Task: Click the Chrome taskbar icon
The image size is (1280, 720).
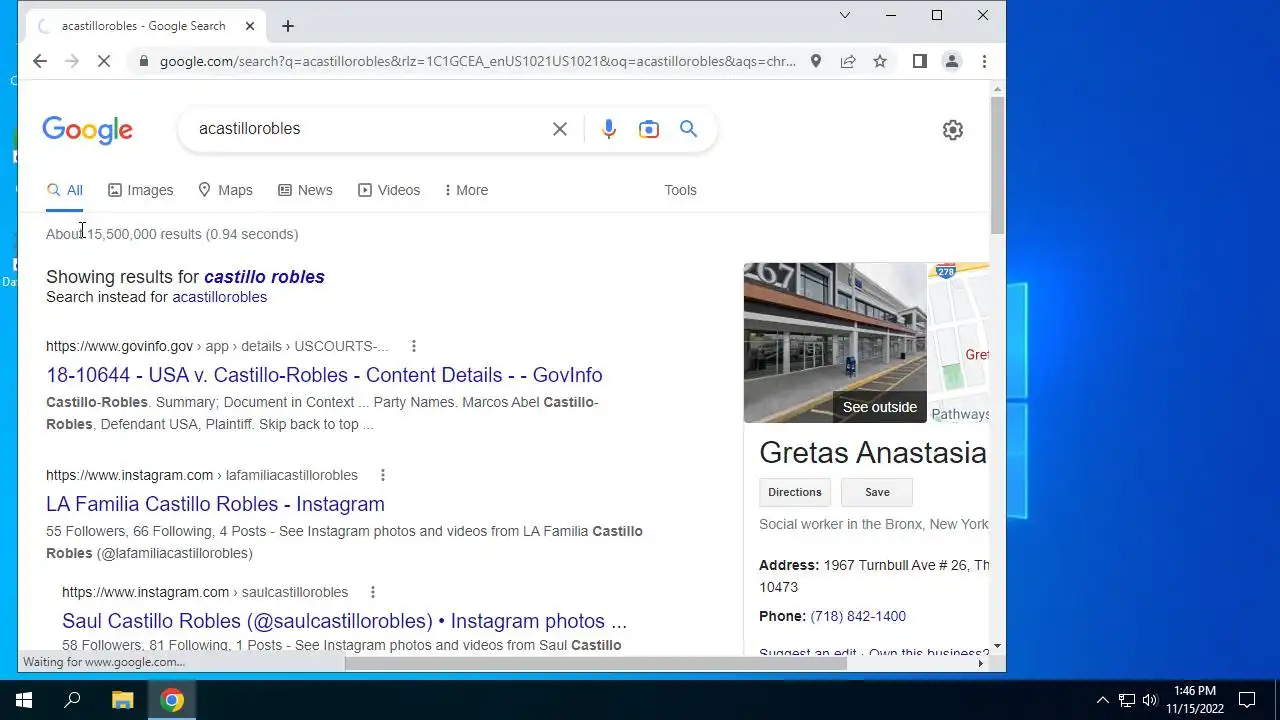Action: pos(172,700)
